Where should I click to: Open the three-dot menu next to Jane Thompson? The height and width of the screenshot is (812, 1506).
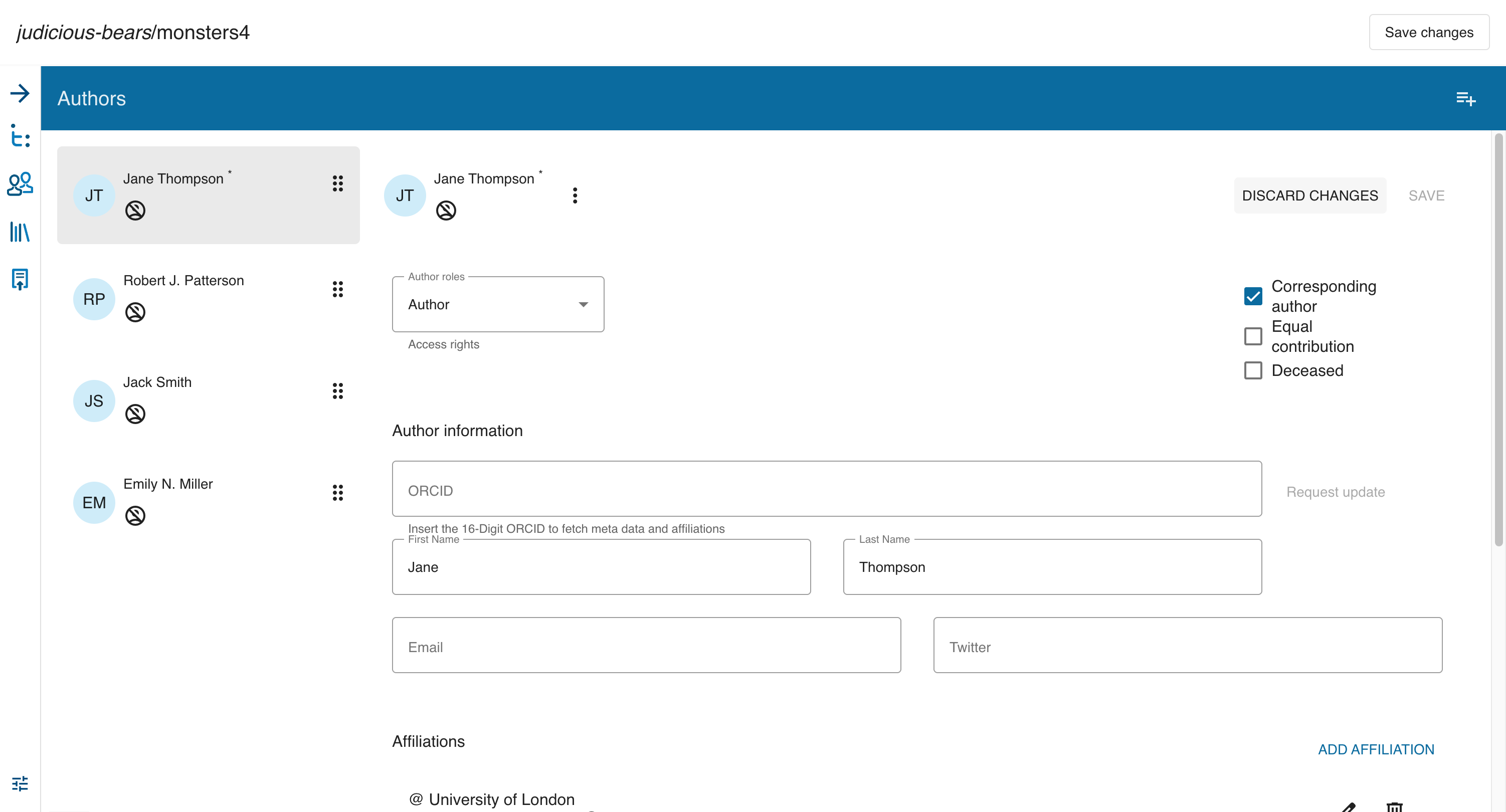[575, 195]
